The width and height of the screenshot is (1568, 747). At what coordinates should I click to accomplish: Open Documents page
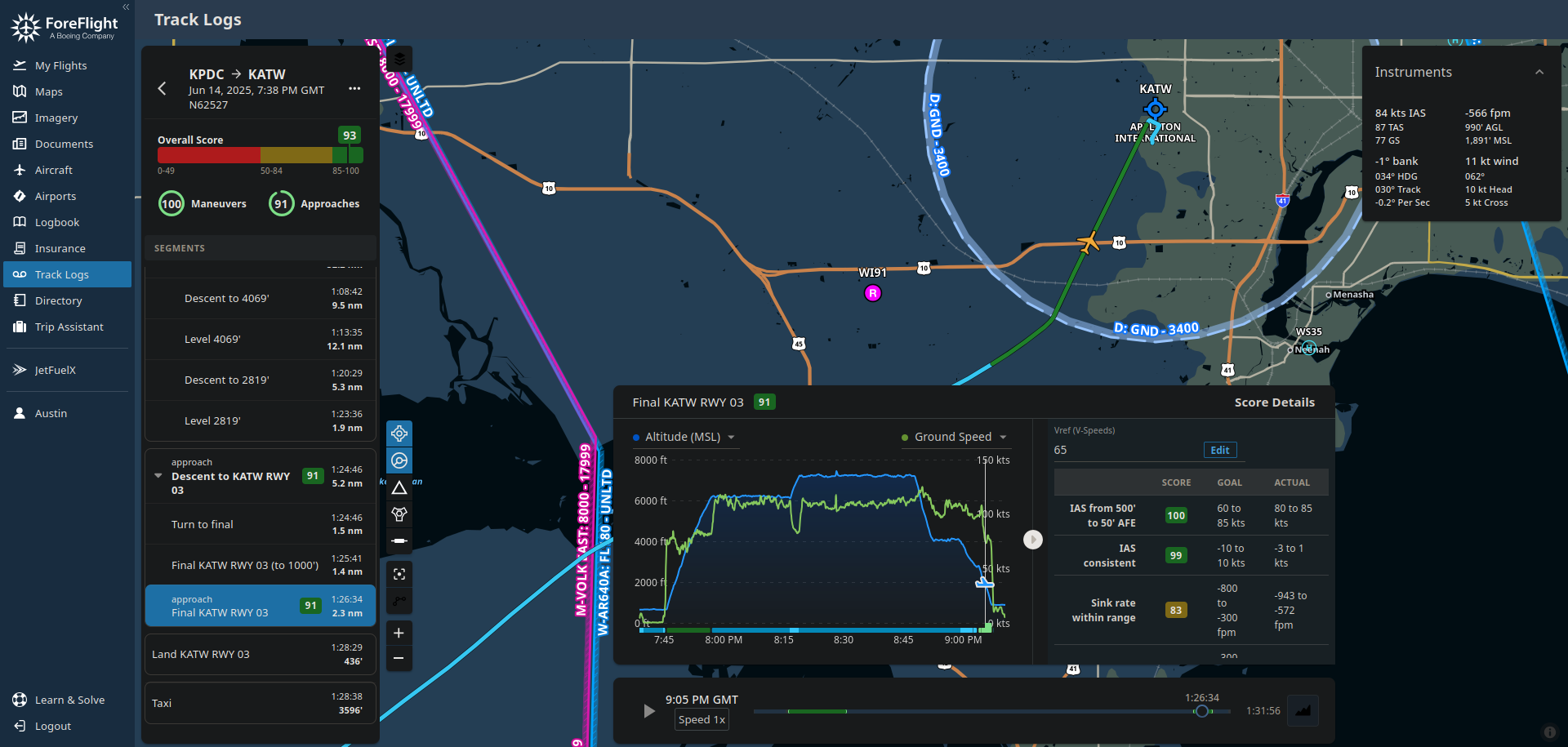[x=67, y=144]
